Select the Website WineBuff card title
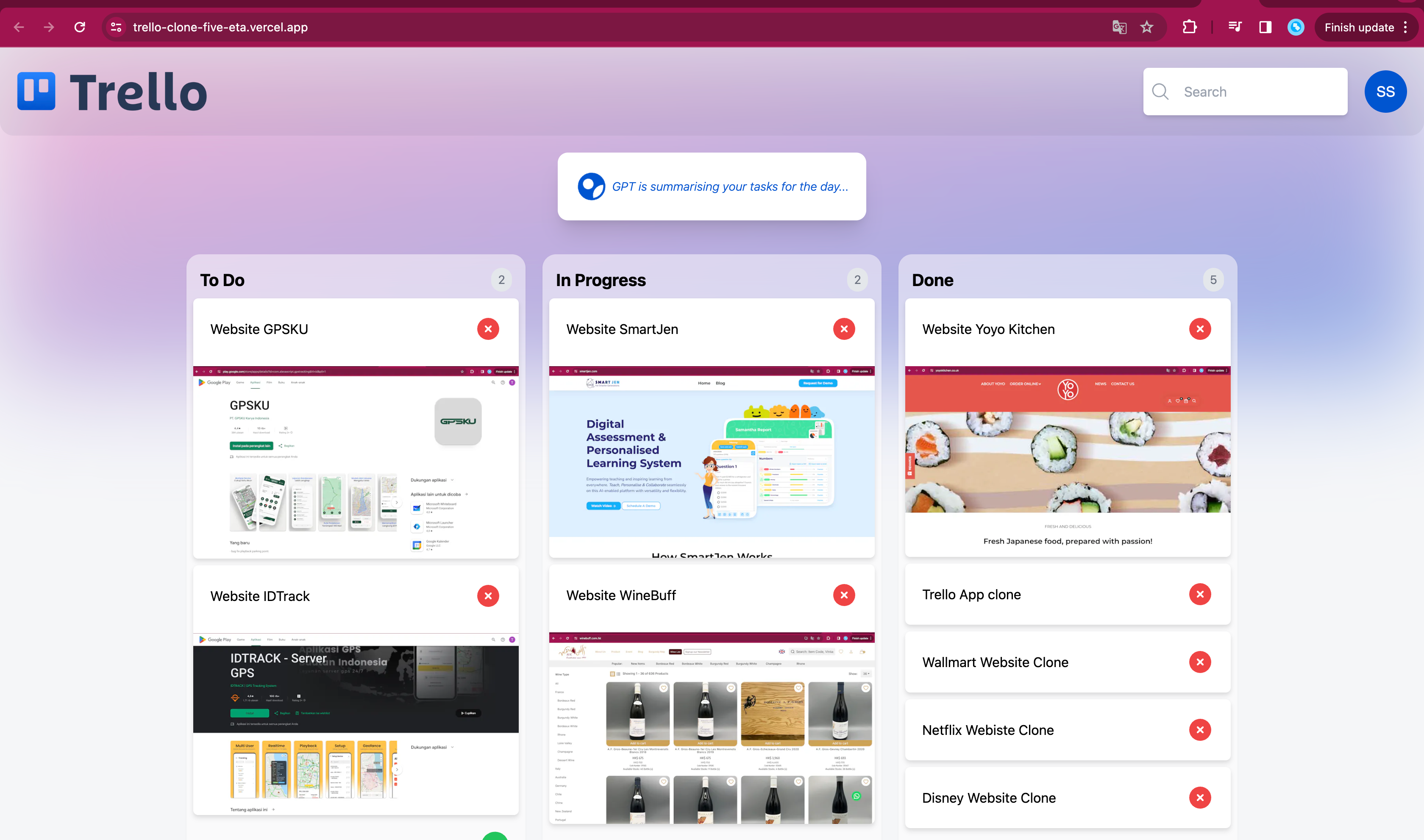This screenshot has height=840, width=1424. (621, 595)
